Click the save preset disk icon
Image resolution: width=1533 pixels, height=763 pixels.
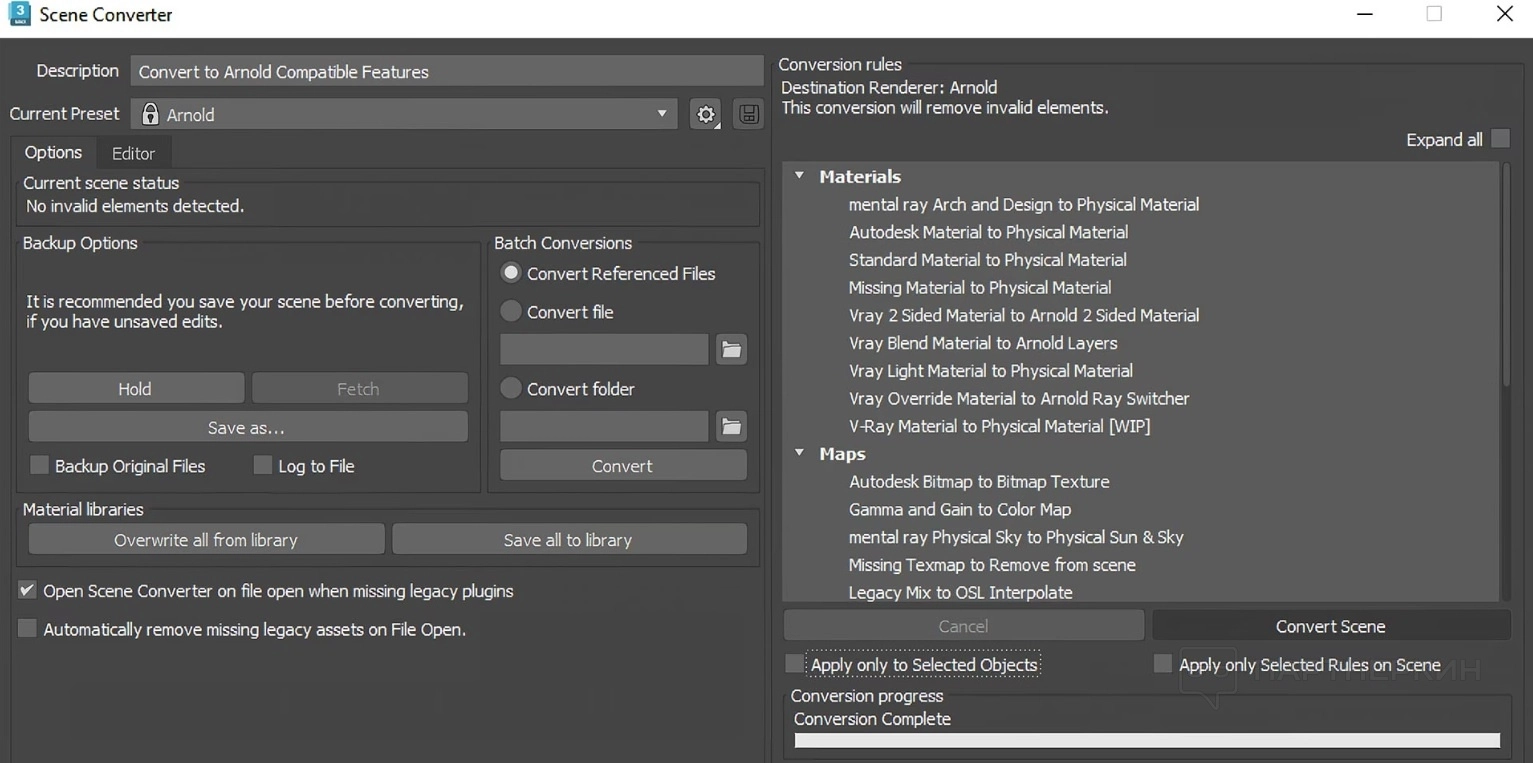tap(748, 114)
